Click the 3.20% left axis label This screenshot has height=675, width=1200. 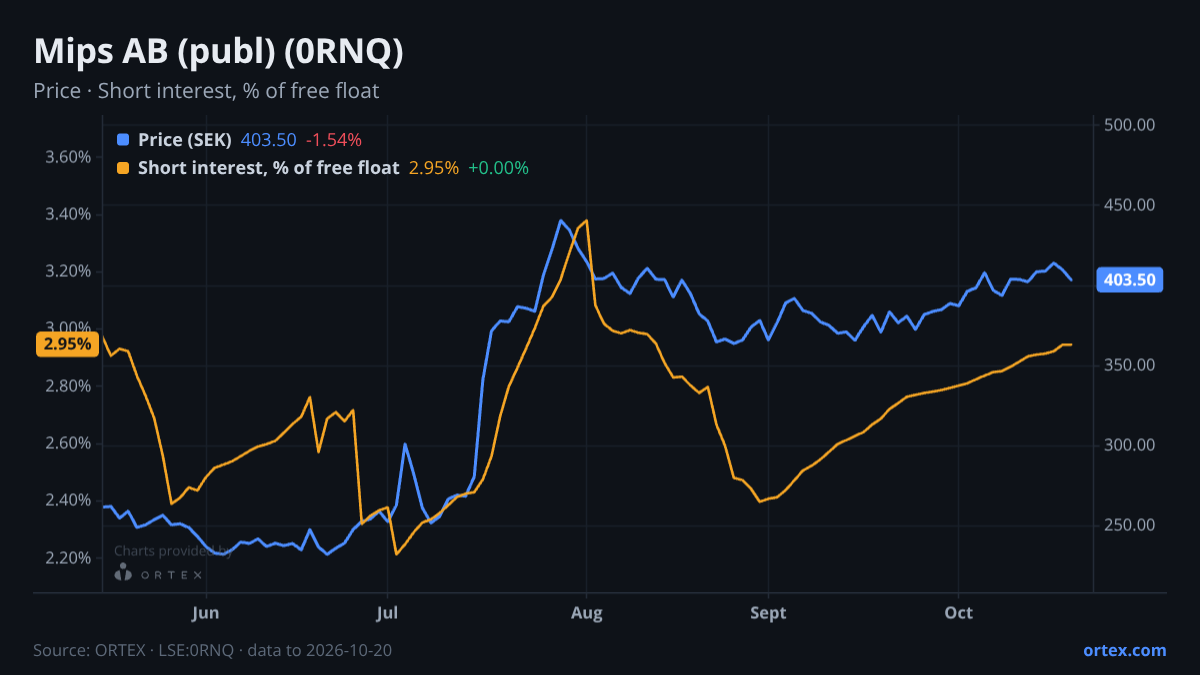pyautogui.click(x=68, y=271)
